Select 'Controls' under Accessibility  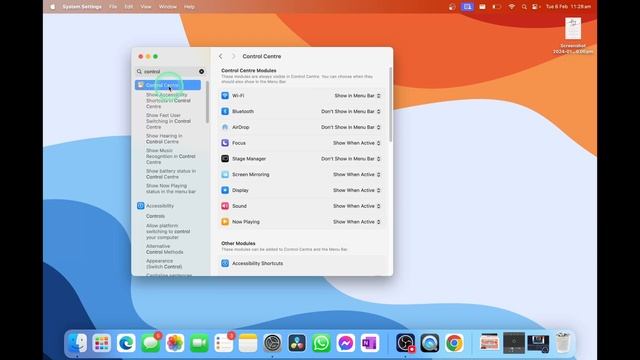click(x=156, y=216)
